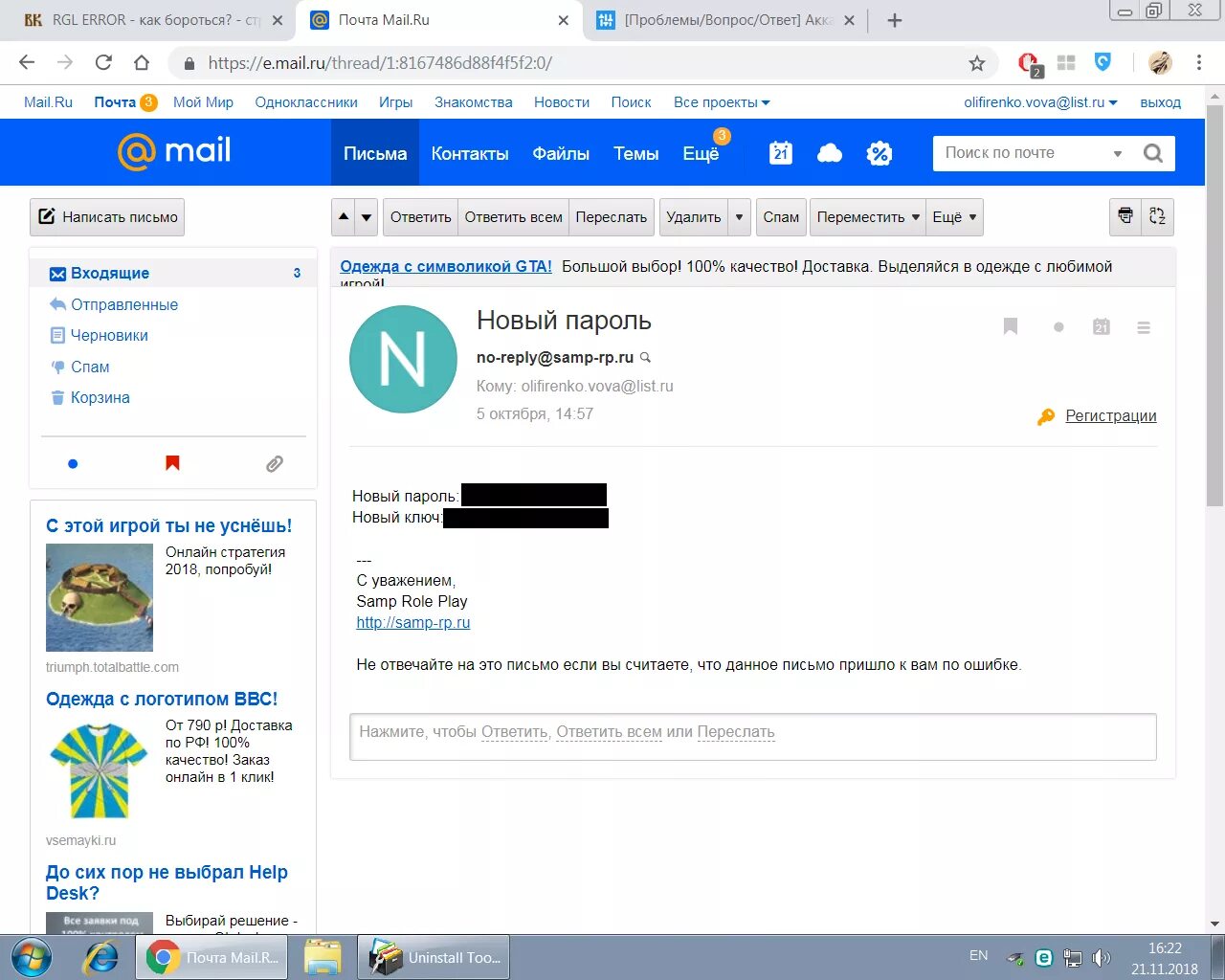
Task: Open letter options hamburger menu
Action: 1144,327
